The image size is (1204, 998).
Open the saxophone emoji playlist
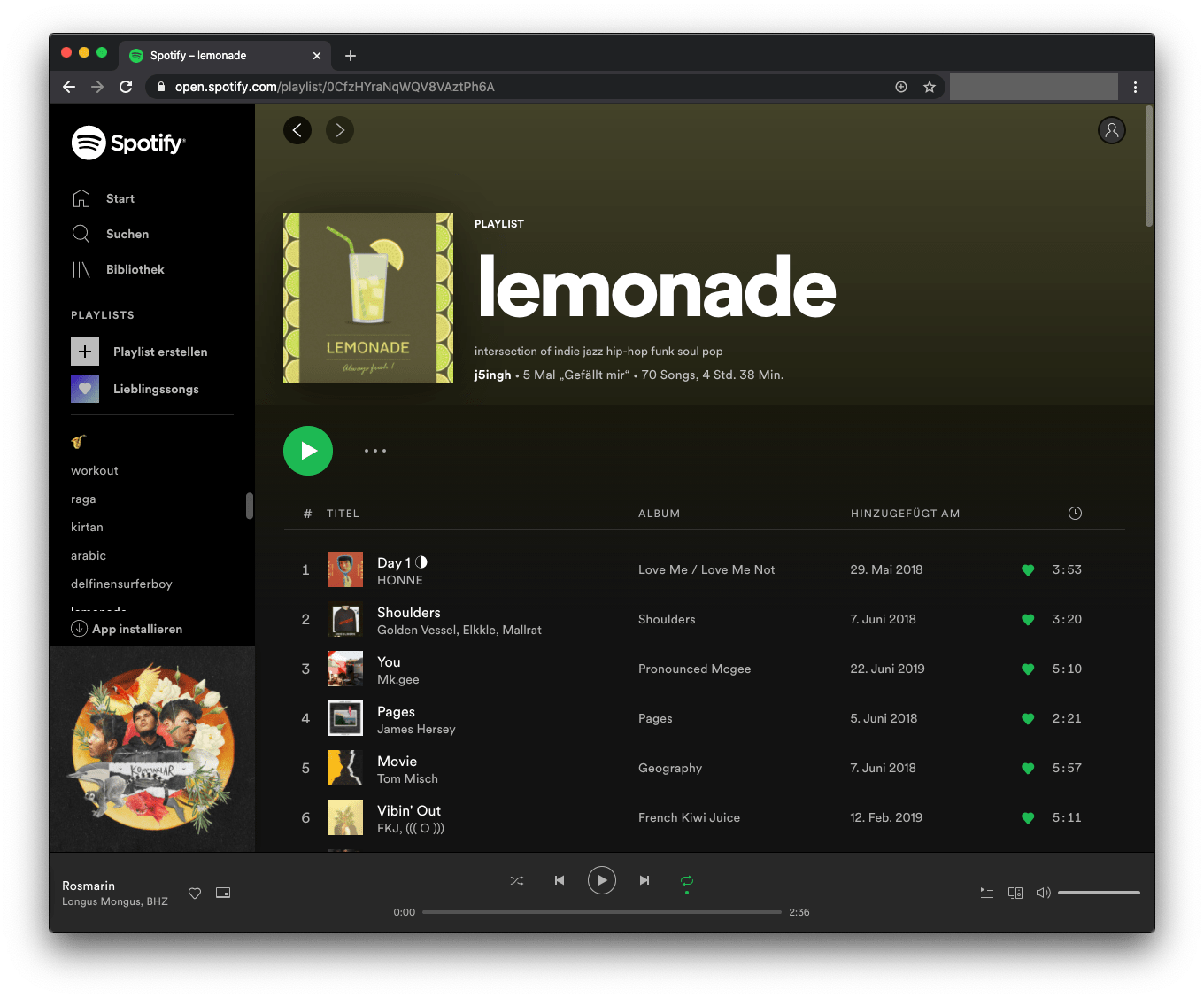click(79, 442)
